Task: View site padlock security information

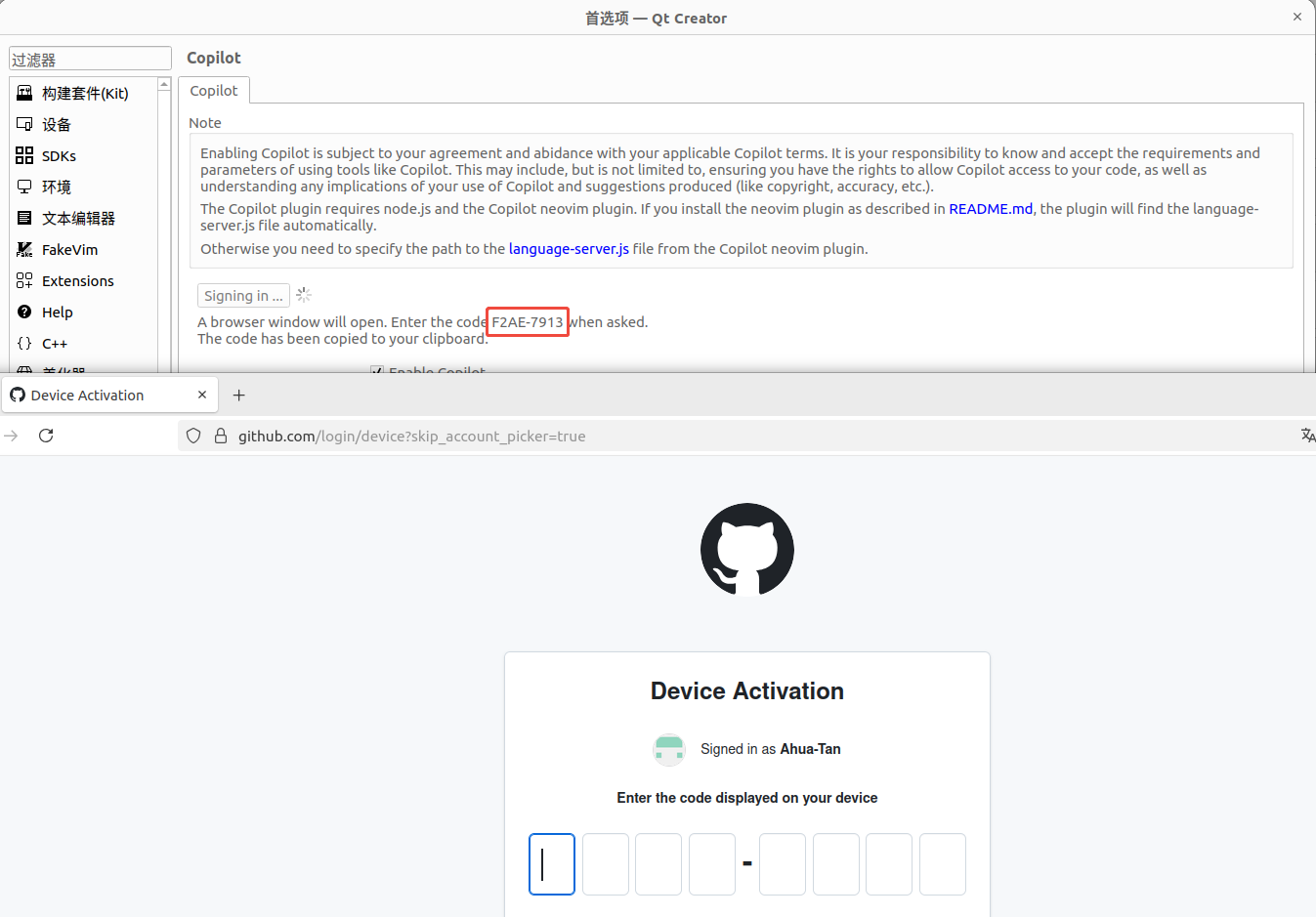Action: [221, 436]
